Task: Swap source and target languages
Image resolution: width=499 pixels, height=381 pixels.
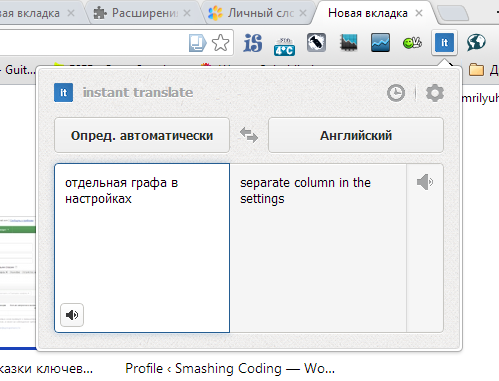Action: tap(249, 135)
